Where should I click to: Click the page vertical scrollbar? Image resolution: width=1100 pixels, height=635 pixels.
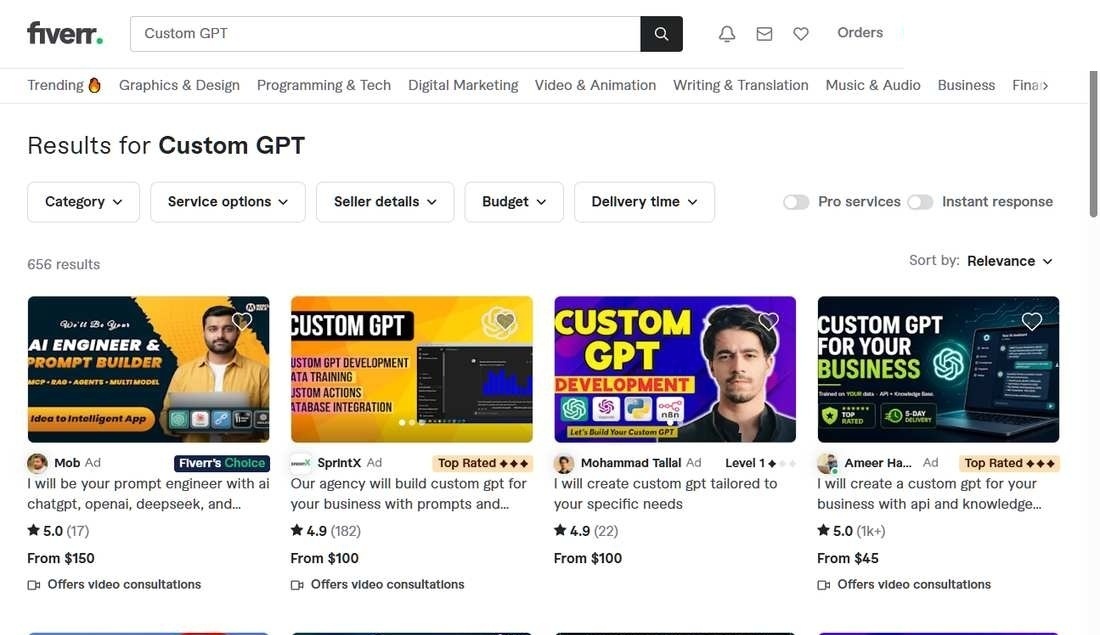pyautogui.click(x=1093, y=144)
